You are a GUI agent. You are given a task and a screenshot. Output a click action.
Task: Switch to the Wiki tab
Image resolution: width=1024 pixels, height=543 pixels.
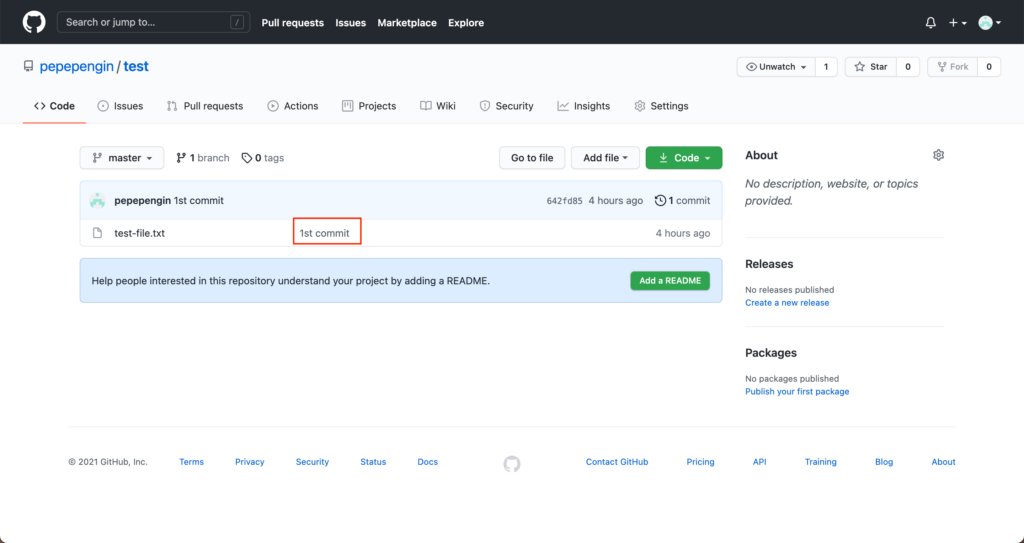click(438, 106)
